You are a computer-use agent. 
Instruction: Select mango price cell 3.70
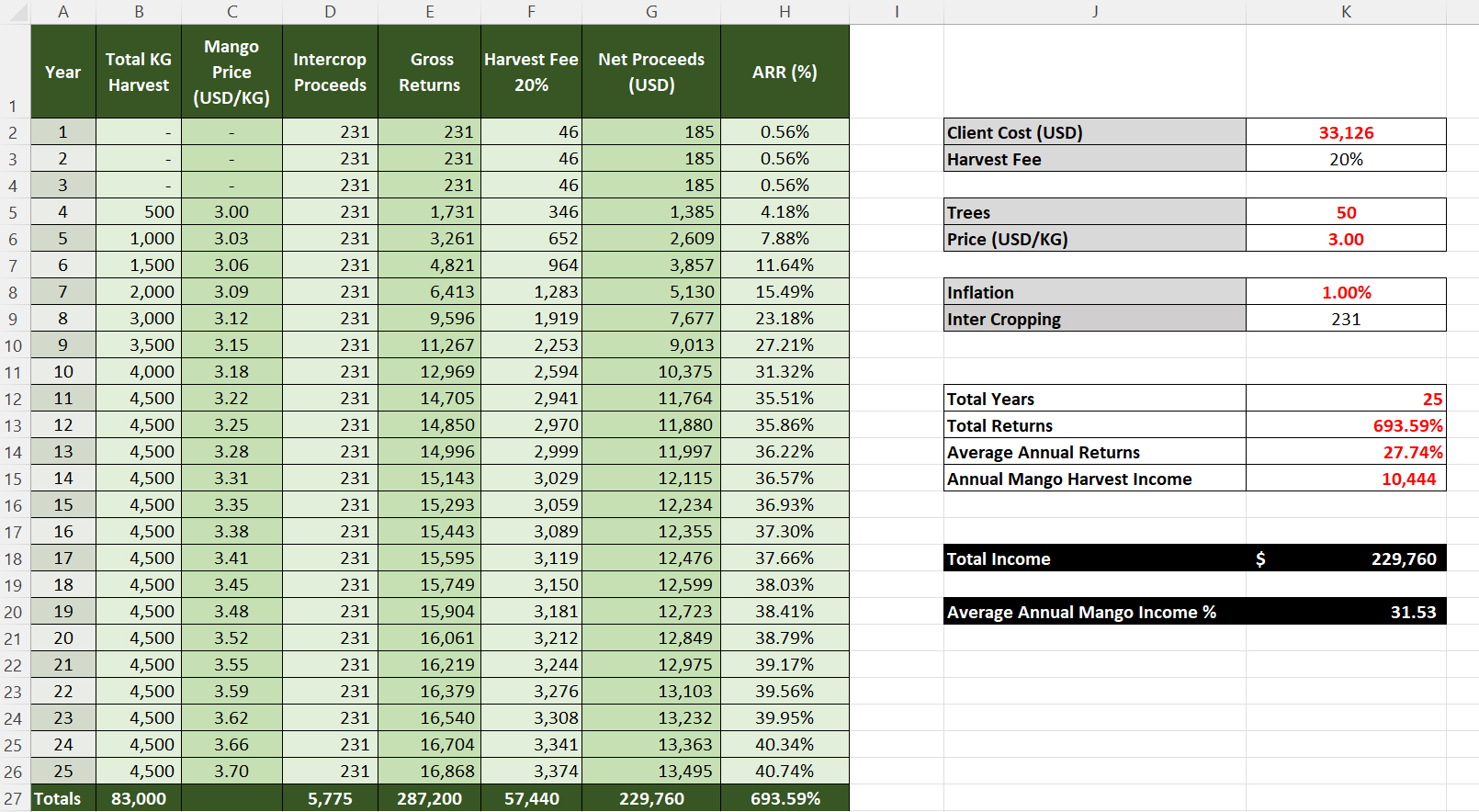(231, 772)
